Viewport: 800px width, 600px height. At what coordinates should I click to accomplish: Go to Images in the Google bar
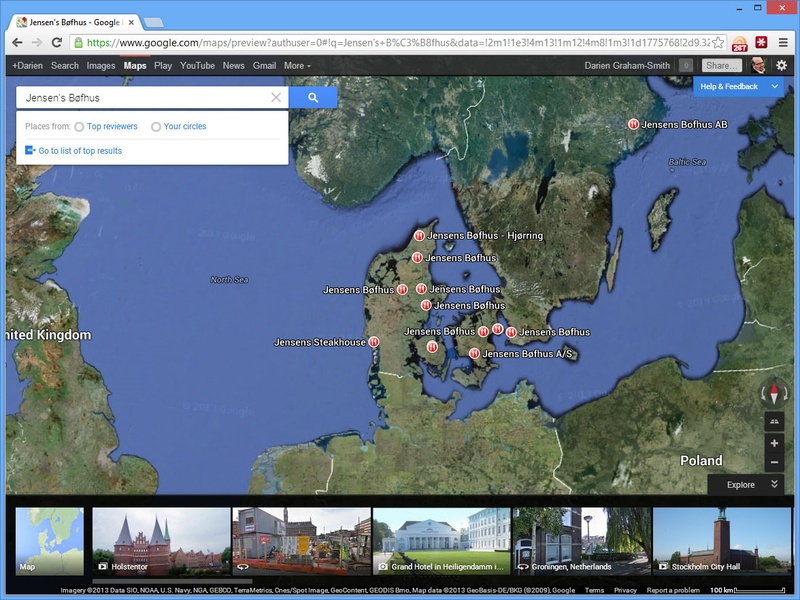[101, 66]
